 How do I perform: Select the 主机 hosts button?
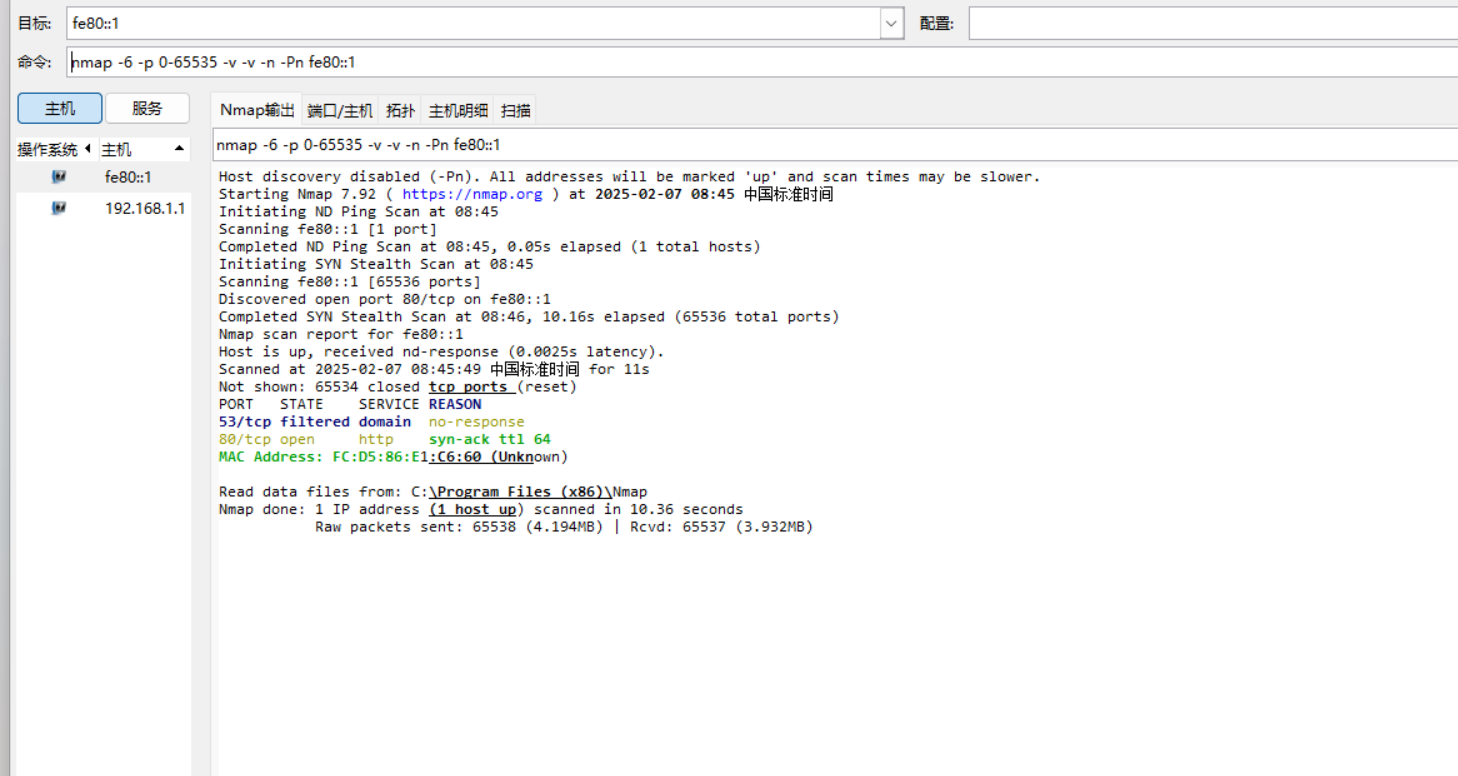click(x=60, y=108)
